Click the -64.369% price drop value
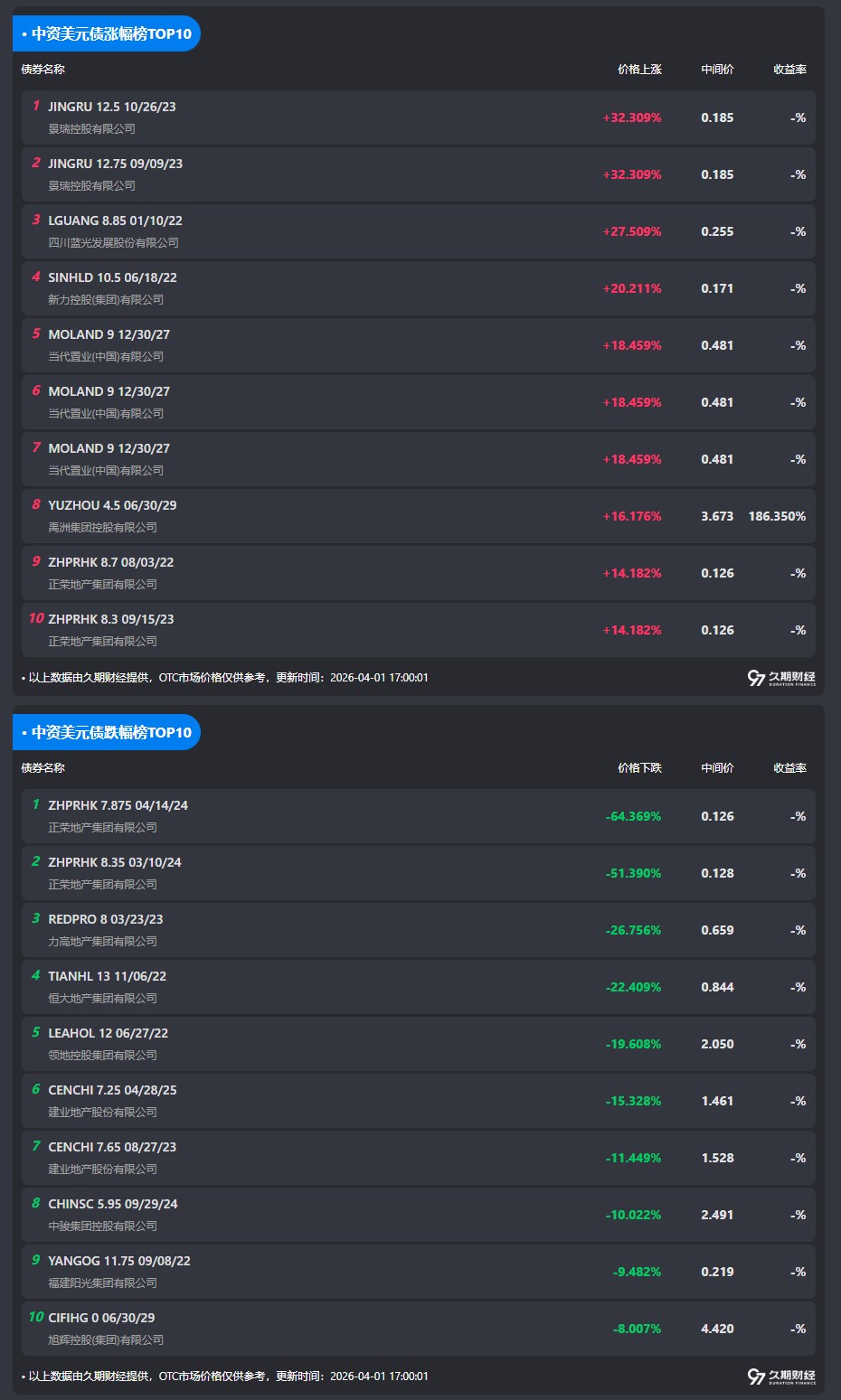Image resolution: width=841 pixels, height=1400 pixels. (x=633, y=816)
